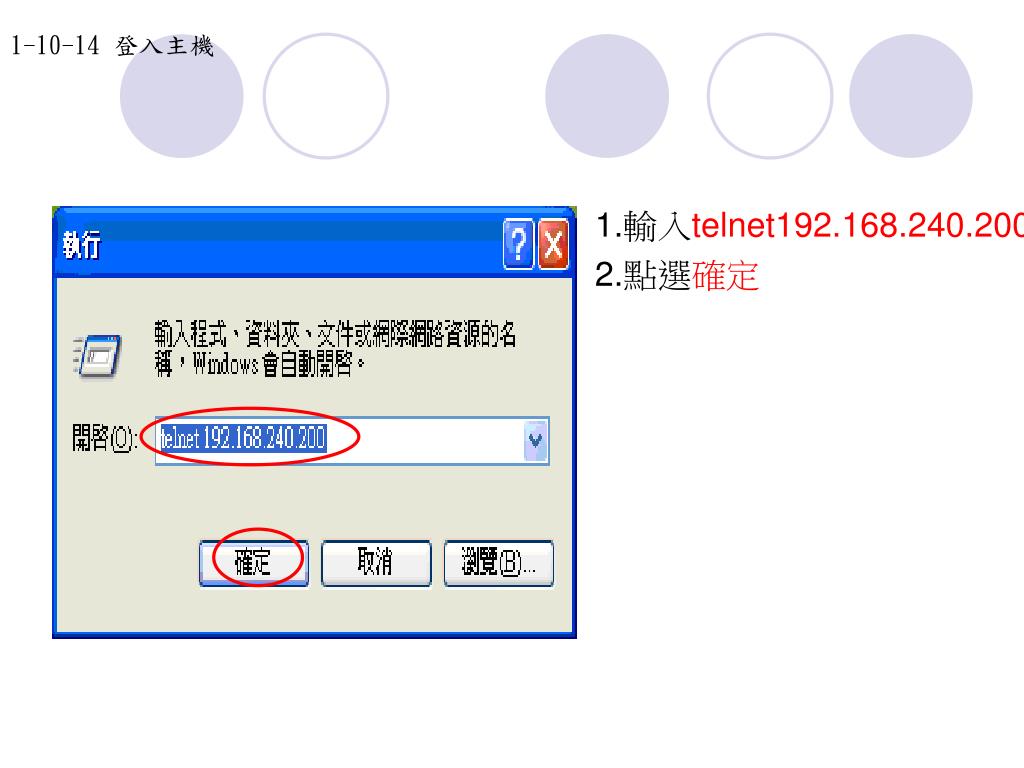Click the 執行 title bar label
Viewport: 1024px width, 768px height.
[82, 245]
